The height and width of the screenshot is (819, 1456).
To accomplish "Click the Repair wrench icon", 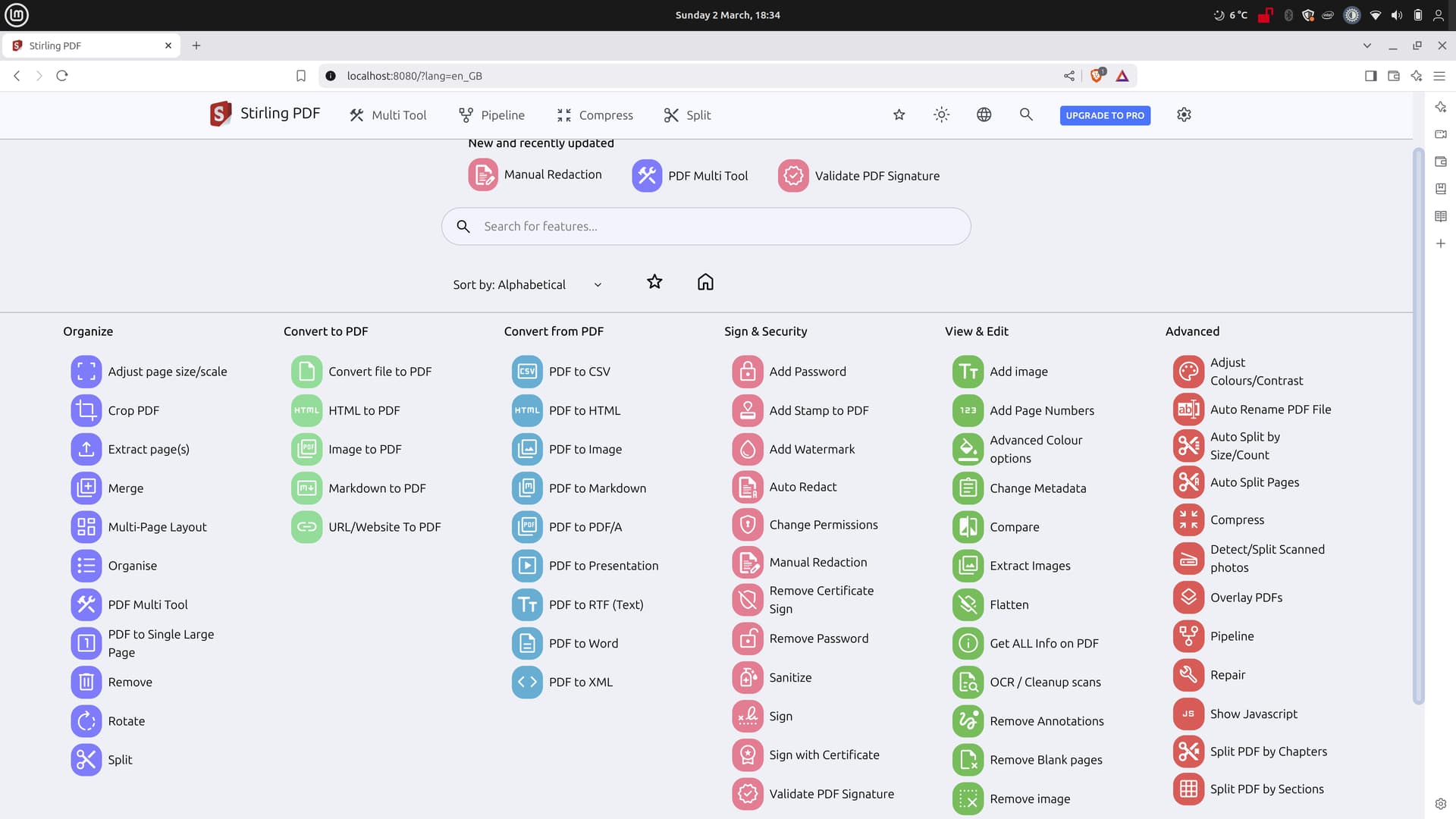I will (1188, 675).
